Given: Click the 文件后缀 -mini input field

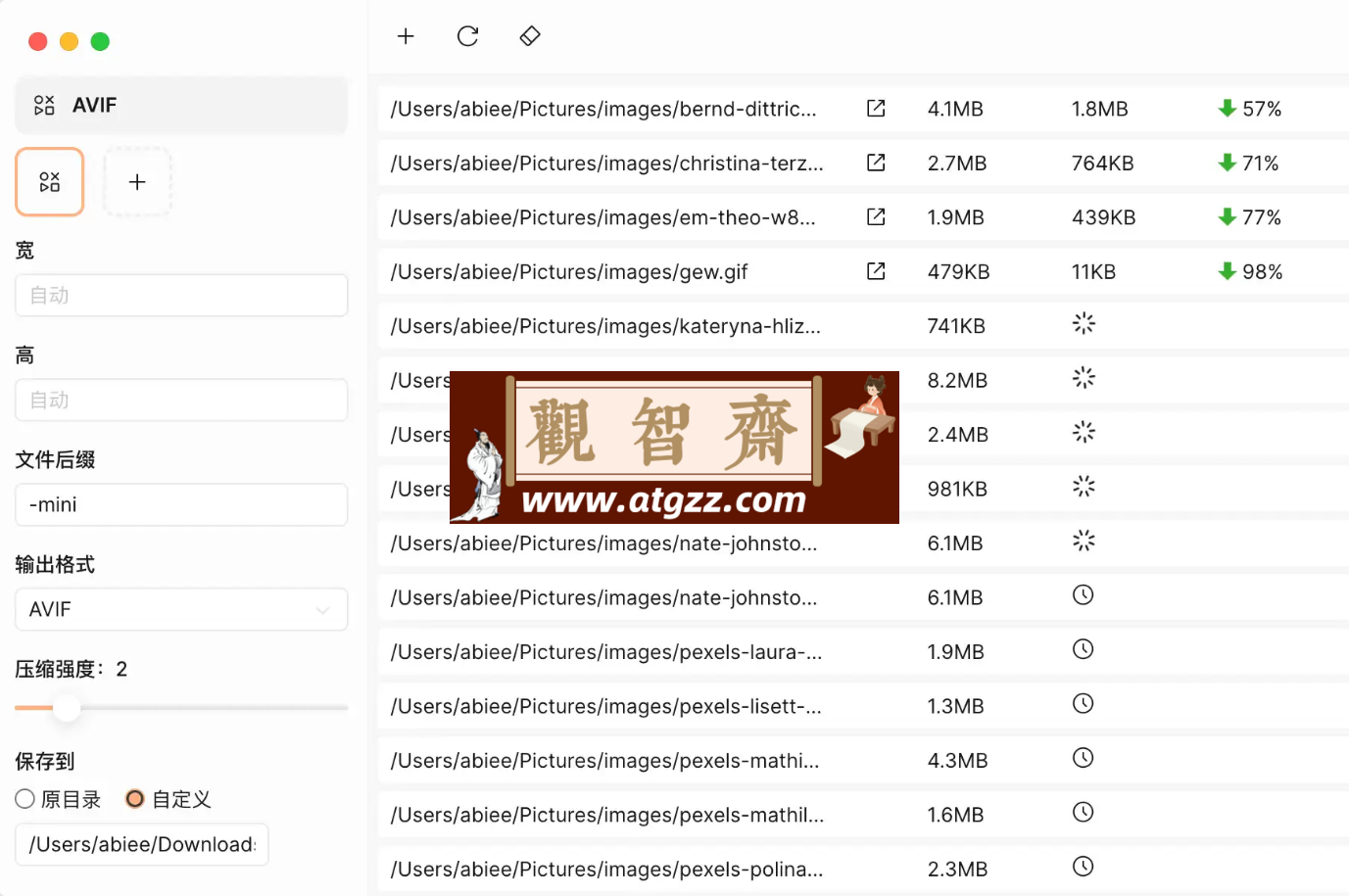Looking at the screenshot, I should pos(181,504).
